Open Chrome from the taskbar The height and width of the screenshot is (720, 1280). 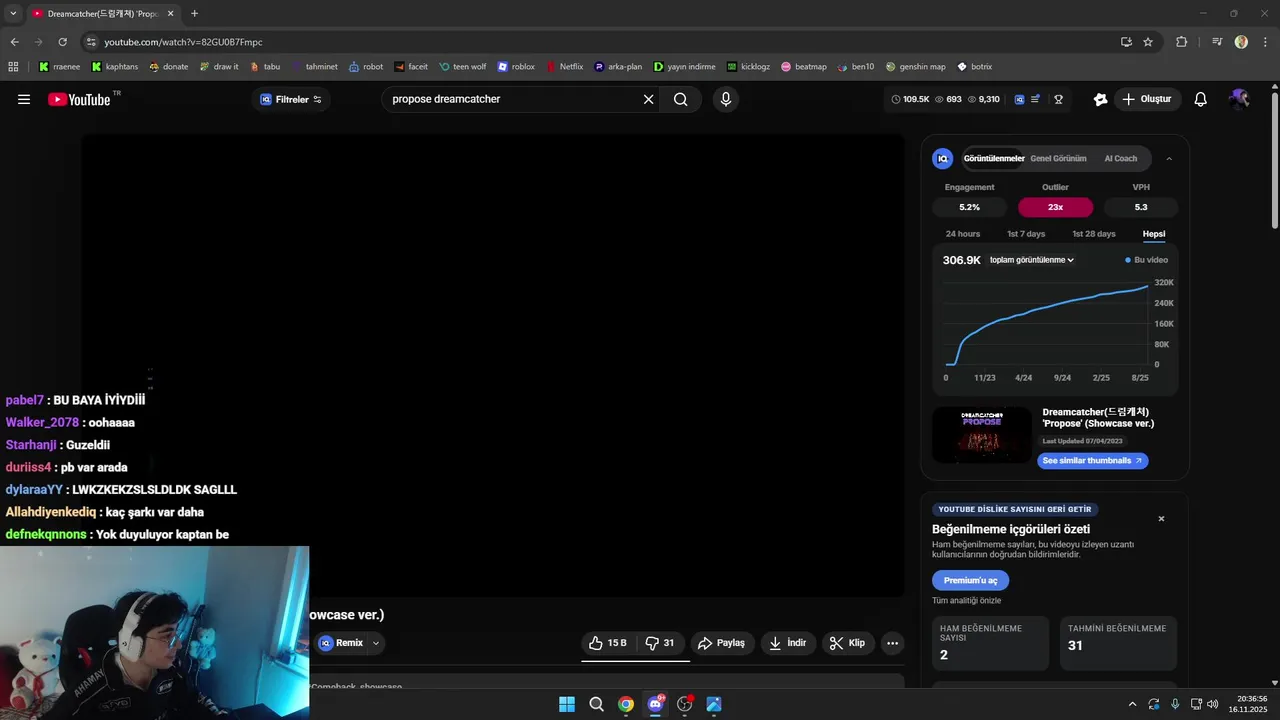[x=626, y=704]
